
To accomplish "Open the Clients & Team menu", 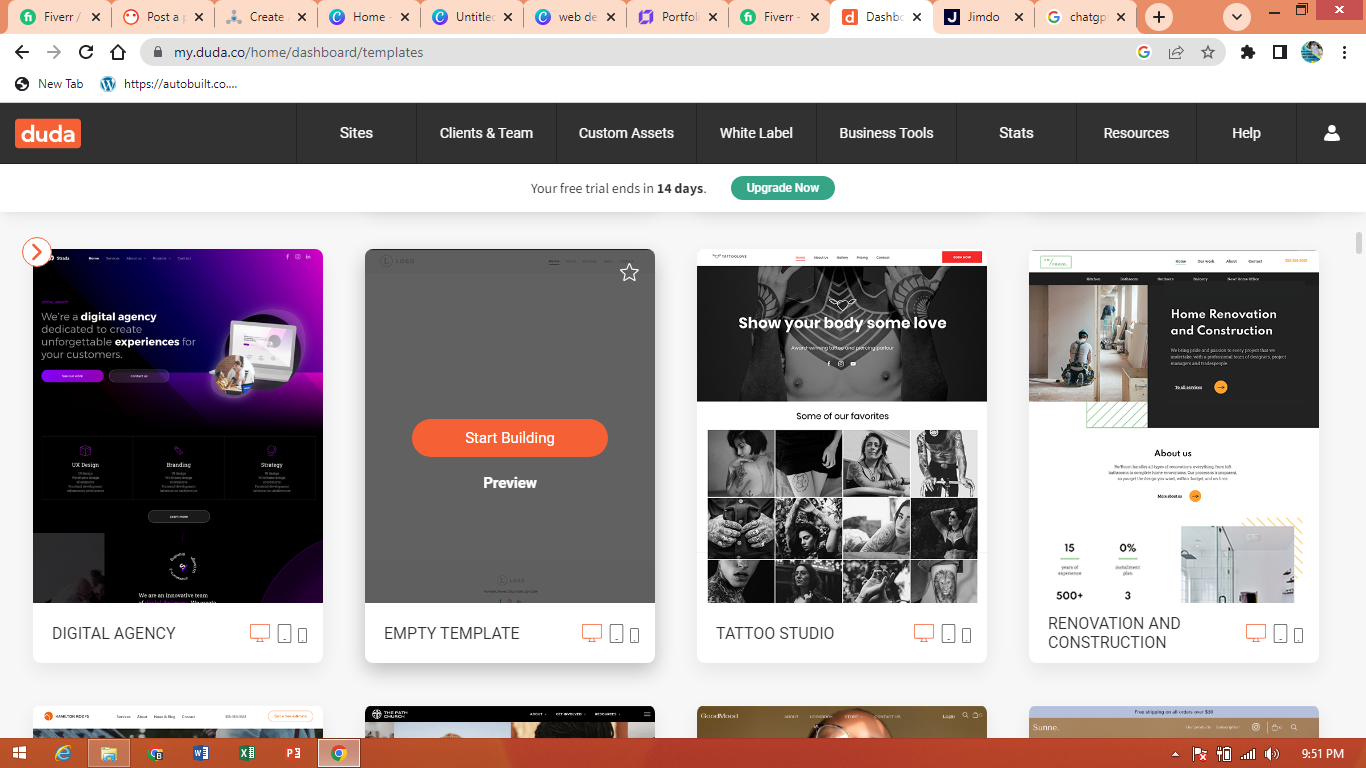I will (x=486, y=133).
